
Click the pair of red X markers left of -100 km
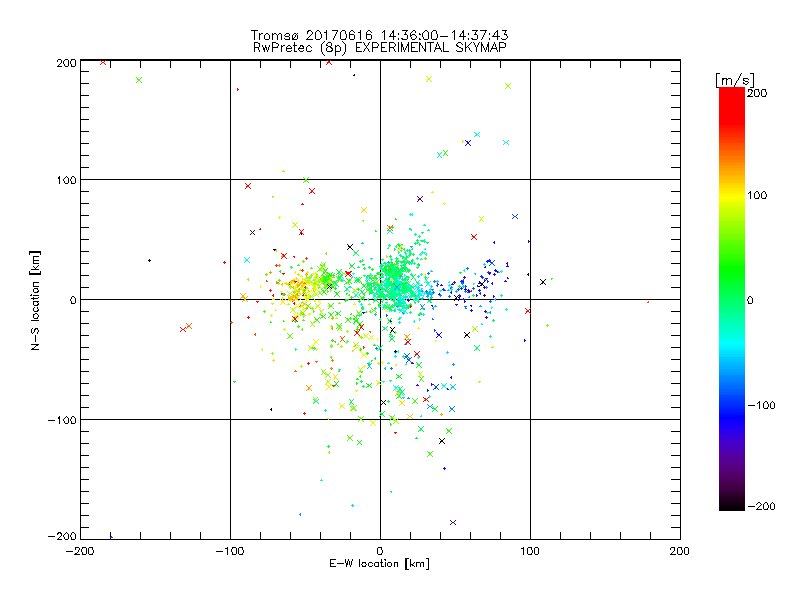pyautogui.click(x=185, y=327)
